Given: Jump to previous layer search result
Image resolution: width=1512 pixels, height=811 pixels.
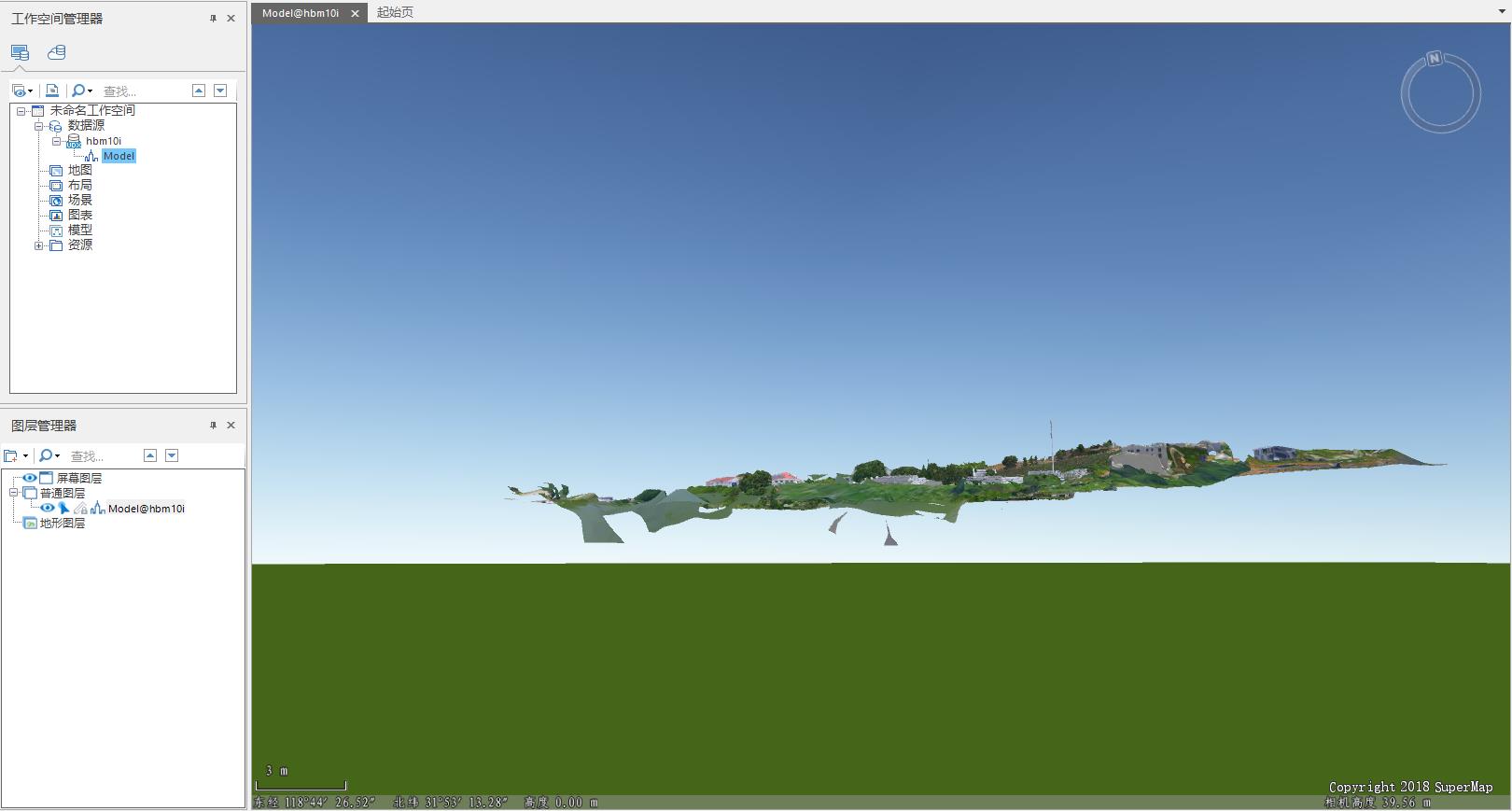Looking at the screenshot, I should [150, 455].
